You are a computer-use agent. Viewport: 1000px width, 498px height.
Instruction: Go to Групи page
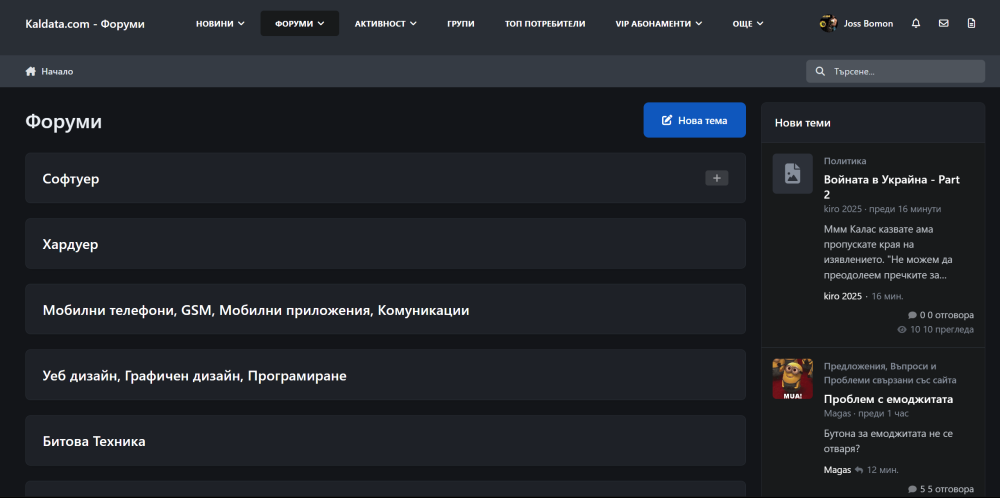[x=460, y=24]
